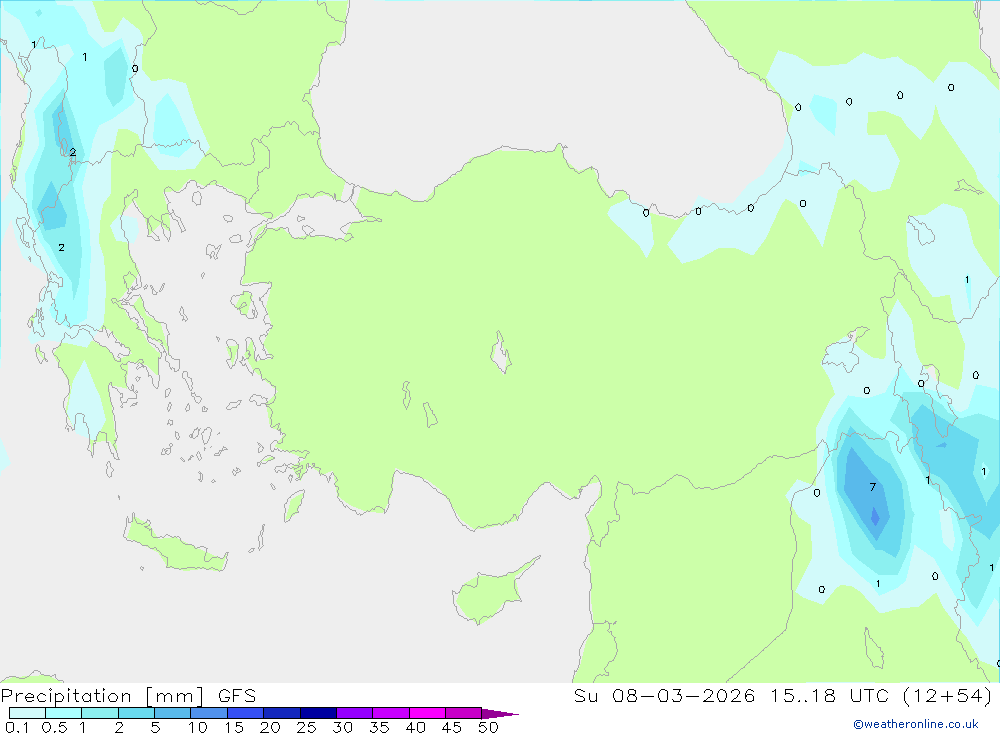Click the legend scale label '0.1'

click(x=17, y=727)
